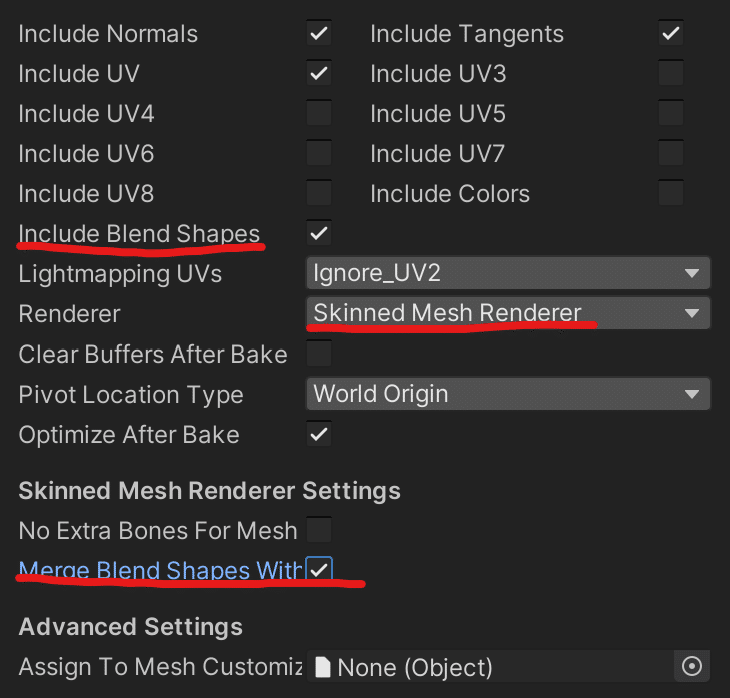Disable Optimize After Bake checkbox
Screen dimensions: 730x698
pyautogui.click(x=319, y=435)
